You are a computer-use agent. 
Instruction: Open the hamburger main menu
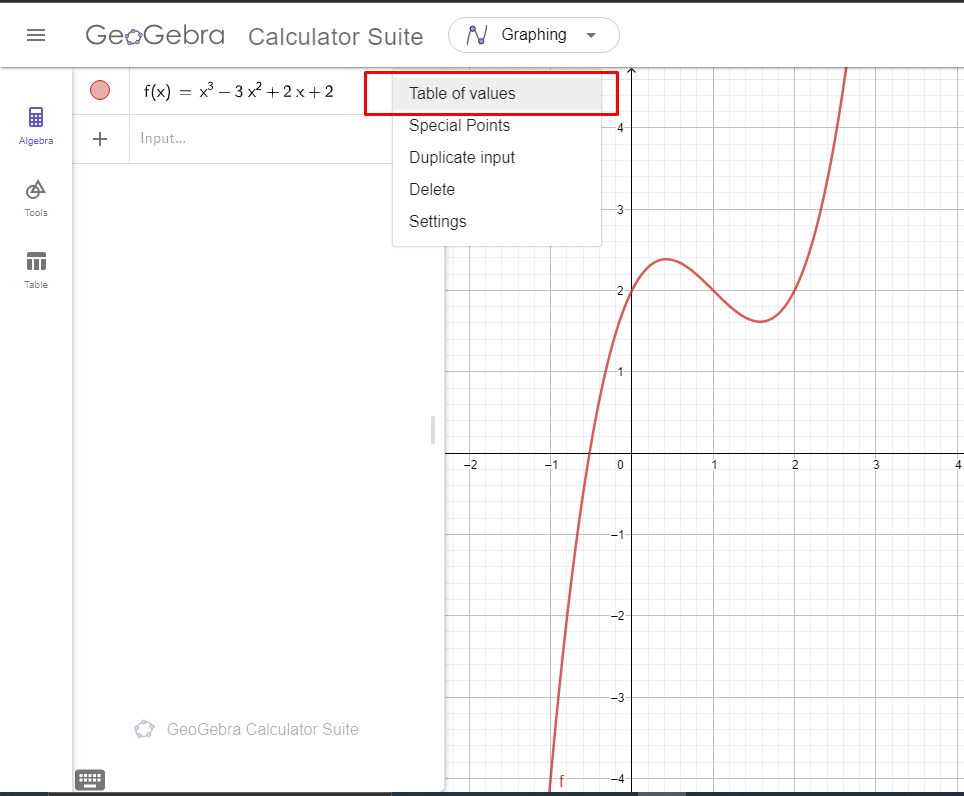coord(36,34)
